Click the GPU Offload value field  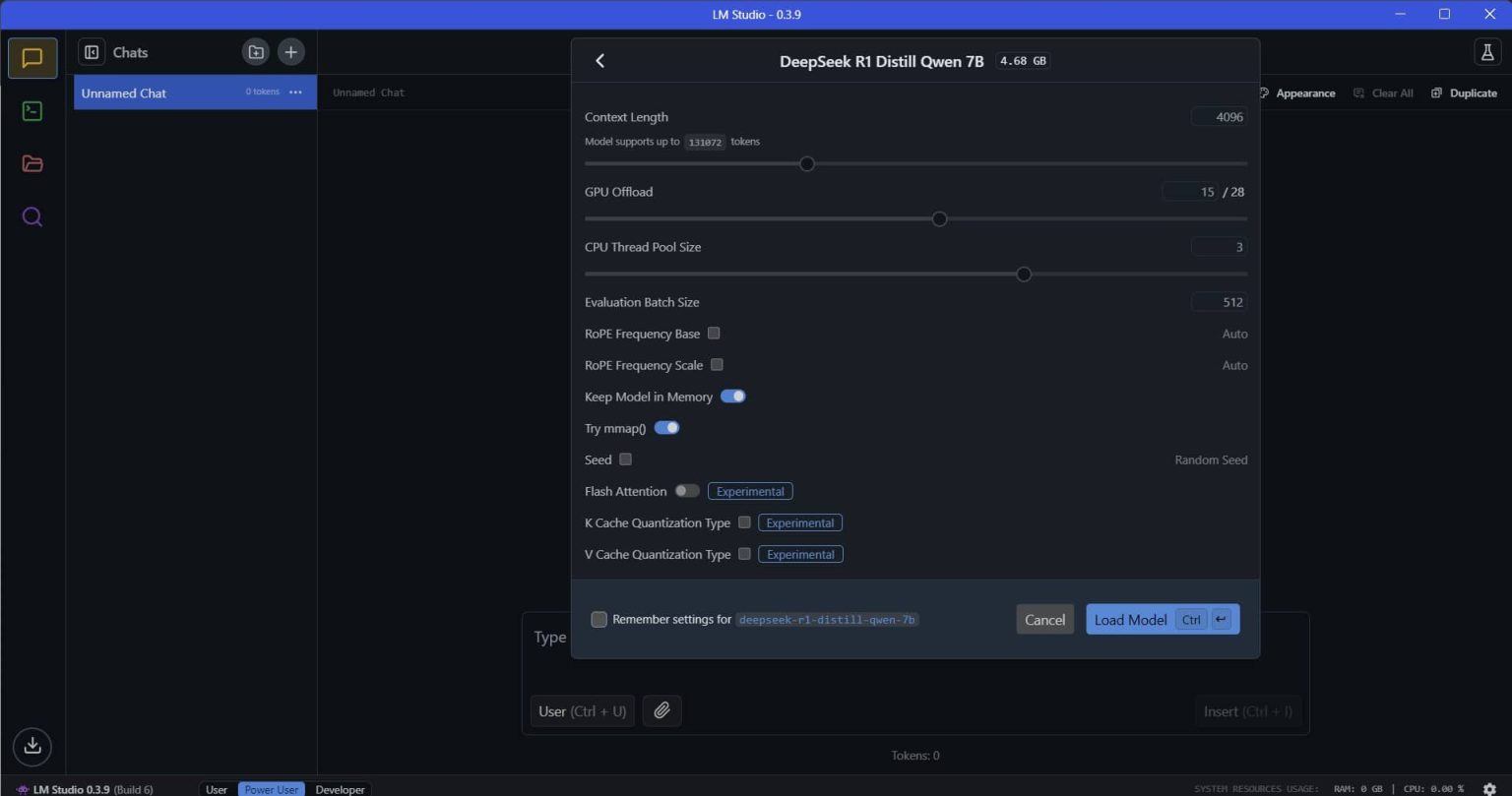click(1190, 192)
